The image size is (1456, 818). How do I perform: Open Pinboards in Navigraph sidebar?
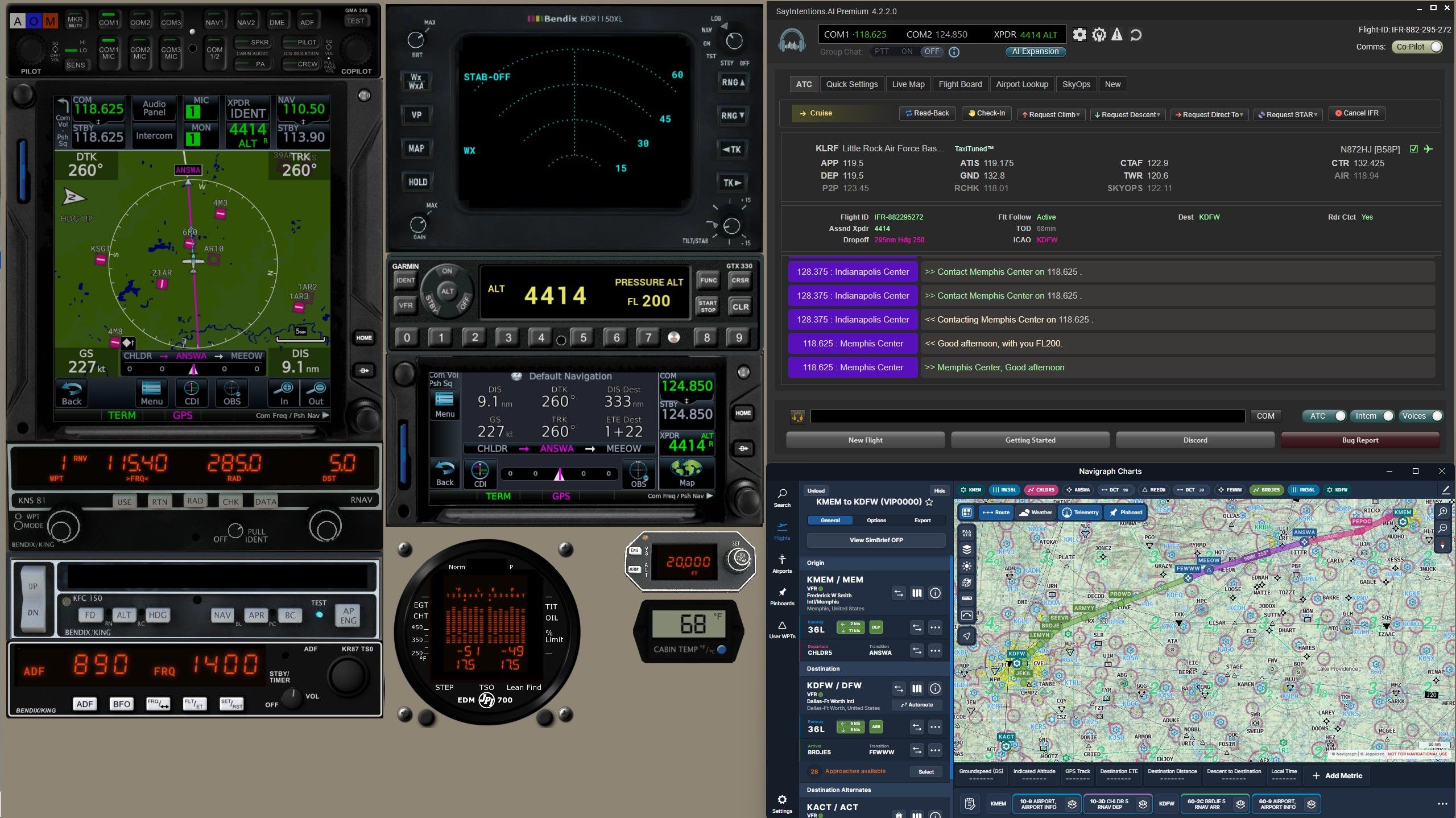pyautogui.click(x=782, y=596)
